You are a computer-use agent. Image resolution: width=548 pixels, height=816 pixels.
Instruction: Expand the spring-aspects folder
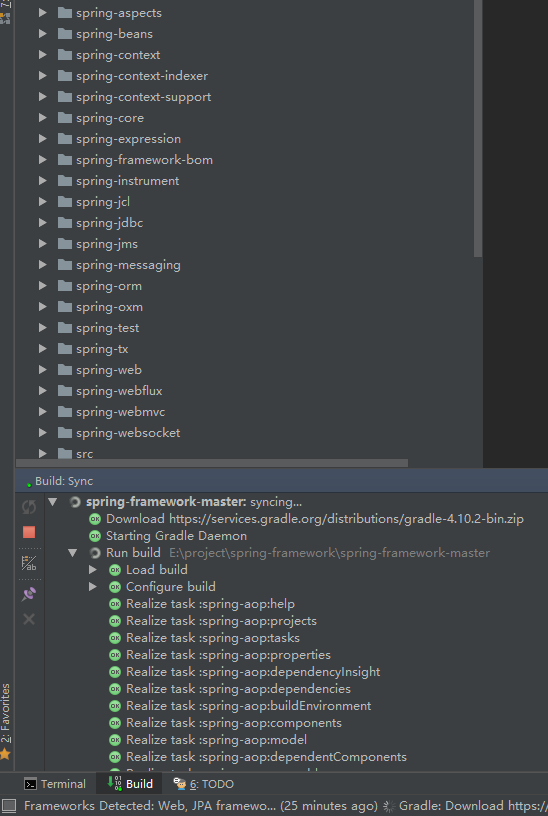43,12
